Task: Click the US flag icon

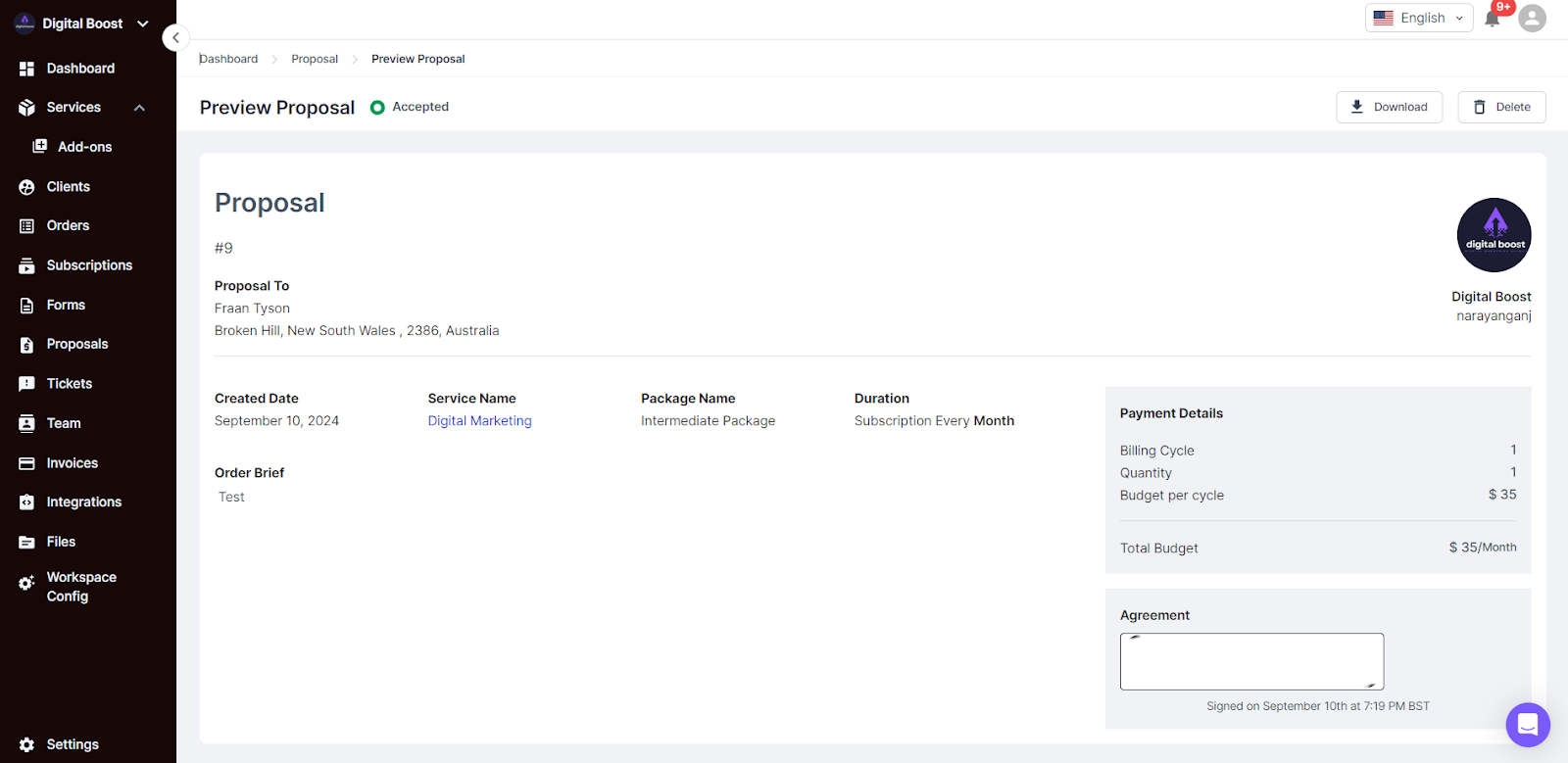Action: tap(1383, 18)
